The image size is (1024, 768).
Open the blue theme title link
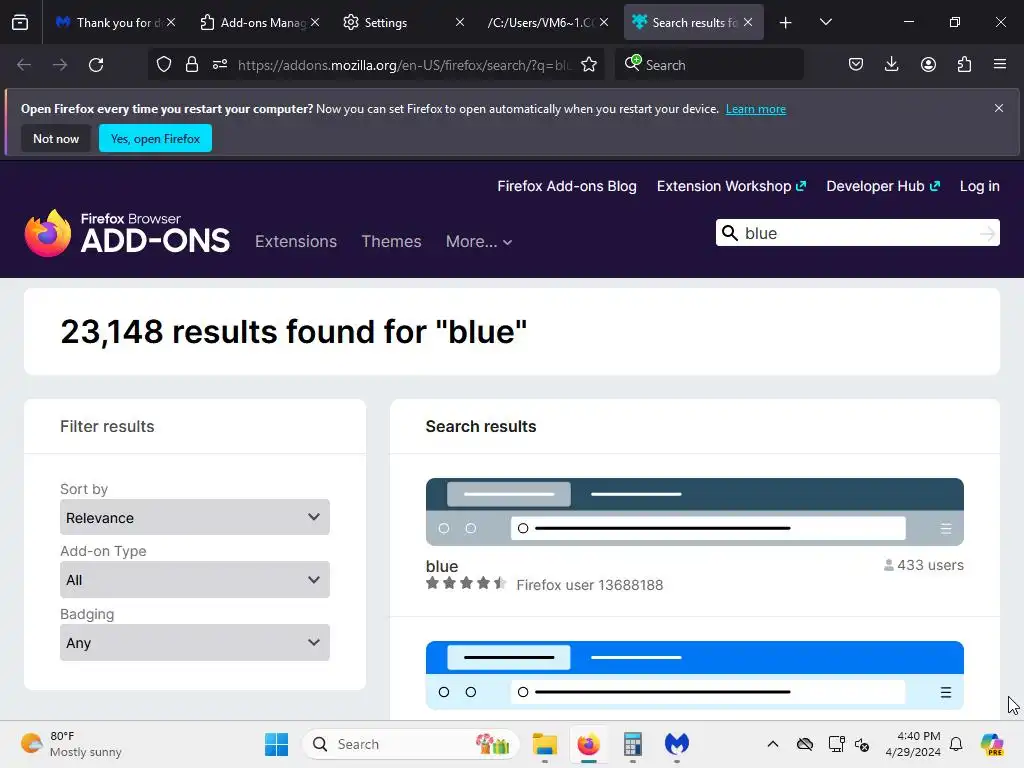[x=442, y=566]
